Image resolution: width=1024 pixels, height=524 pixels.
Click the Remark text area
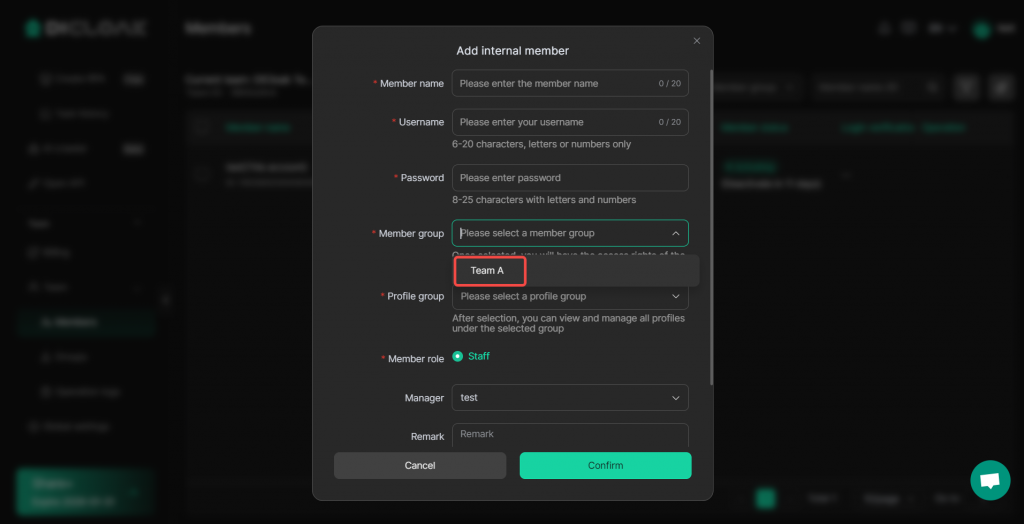coord(570,435)
